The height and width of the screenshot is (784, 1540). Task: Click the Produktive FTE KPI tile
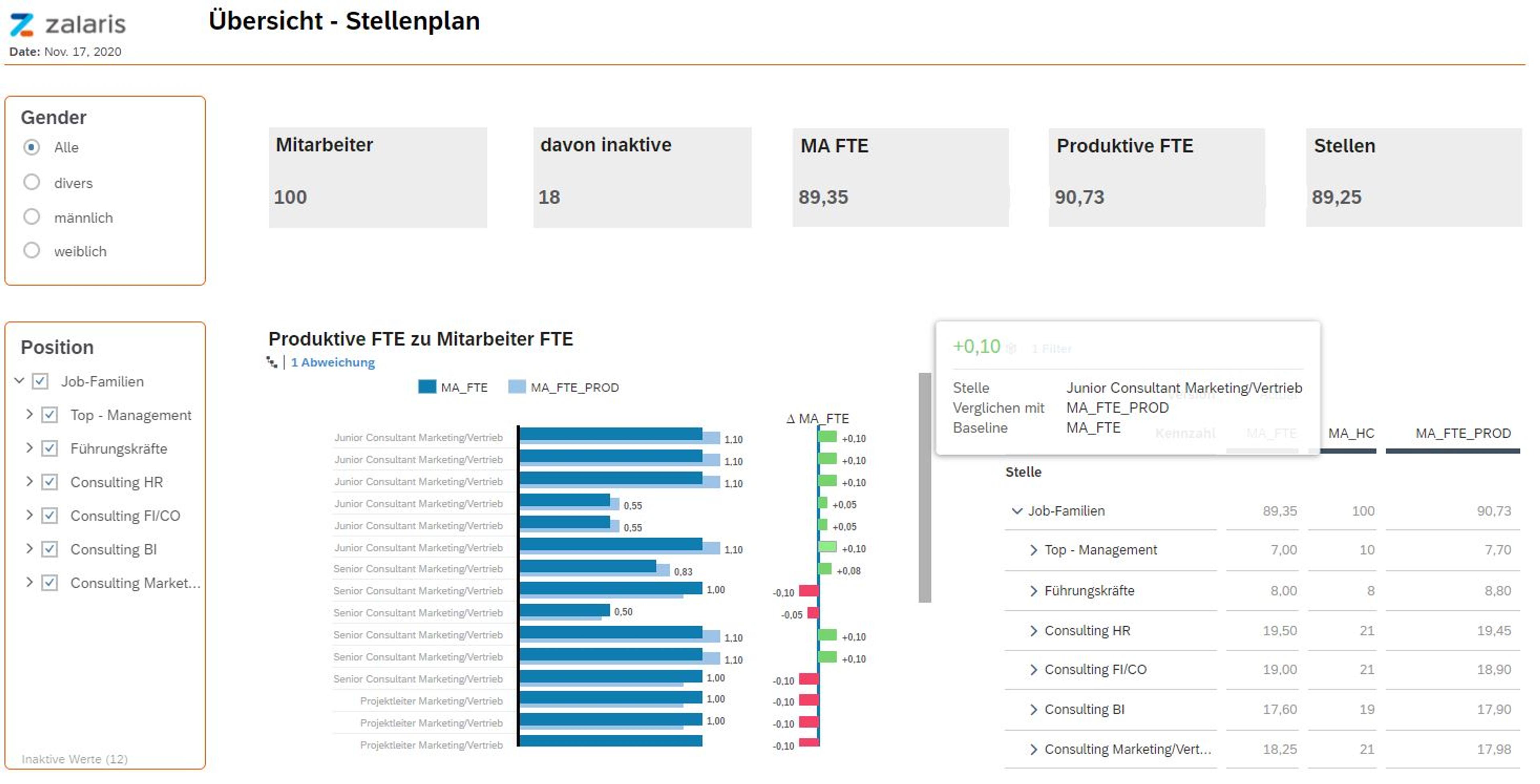(x=1156, y=177)
